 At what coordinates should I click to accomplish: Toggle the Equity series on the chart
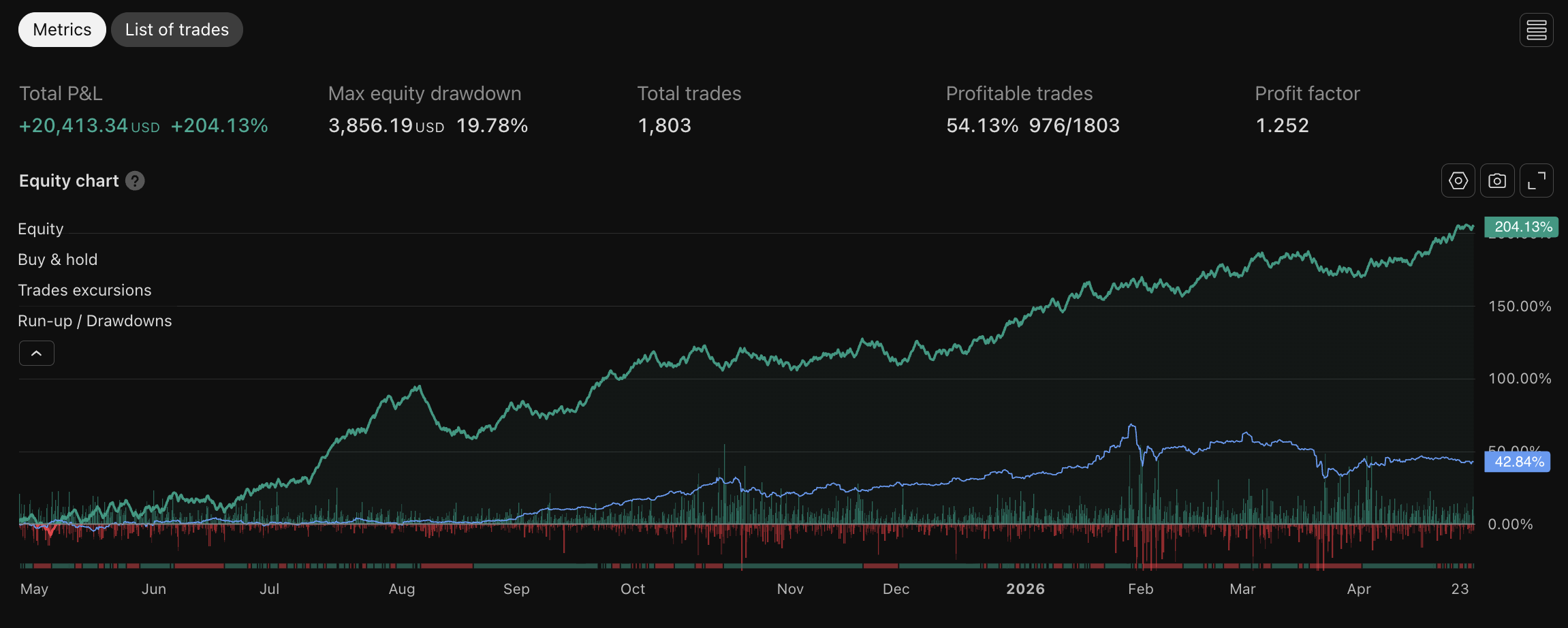click(40, 229)
